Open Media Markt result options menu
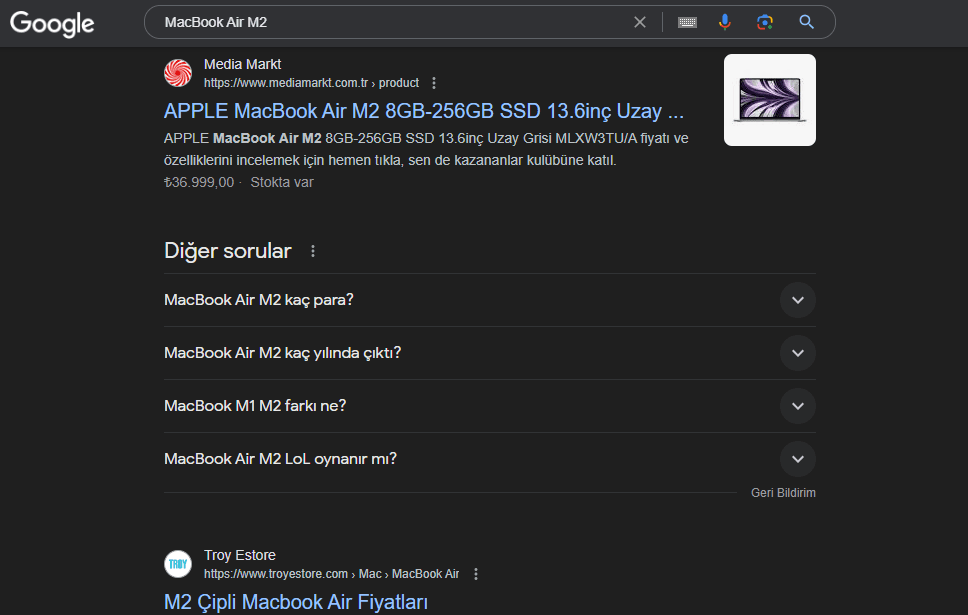Image resolution: width=968 pixels, height=615 pixels. coord(434,83)
